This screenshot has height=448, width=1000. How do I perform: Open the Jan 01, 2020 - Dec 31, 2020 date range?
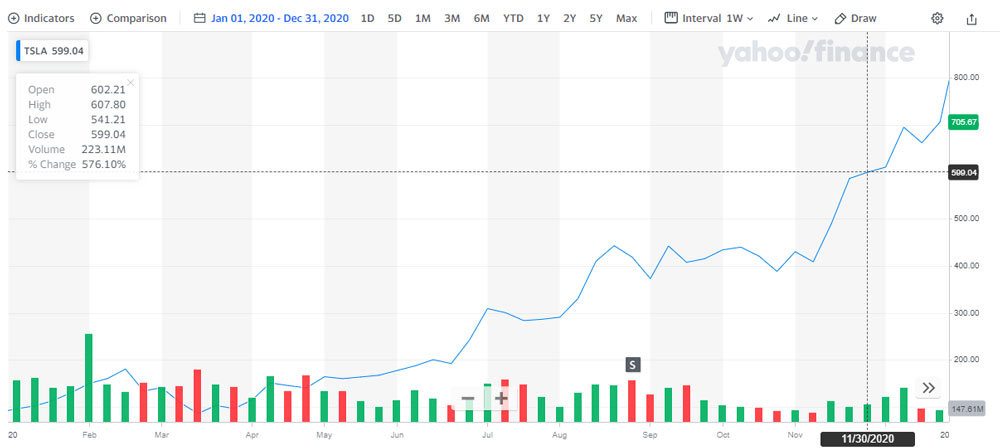280,19
